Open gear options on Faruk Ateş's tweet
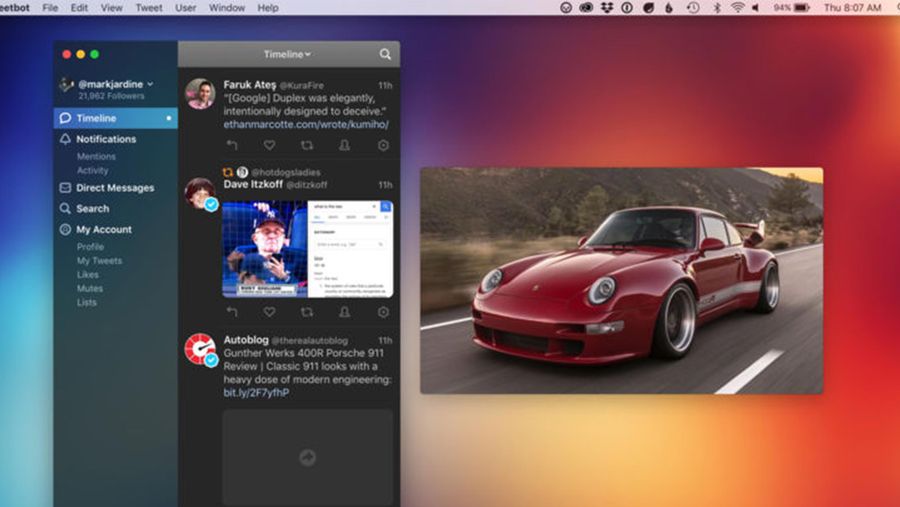The height and width of the screenshot is (507, 900). pyautogui.click(x=383, y=145)
